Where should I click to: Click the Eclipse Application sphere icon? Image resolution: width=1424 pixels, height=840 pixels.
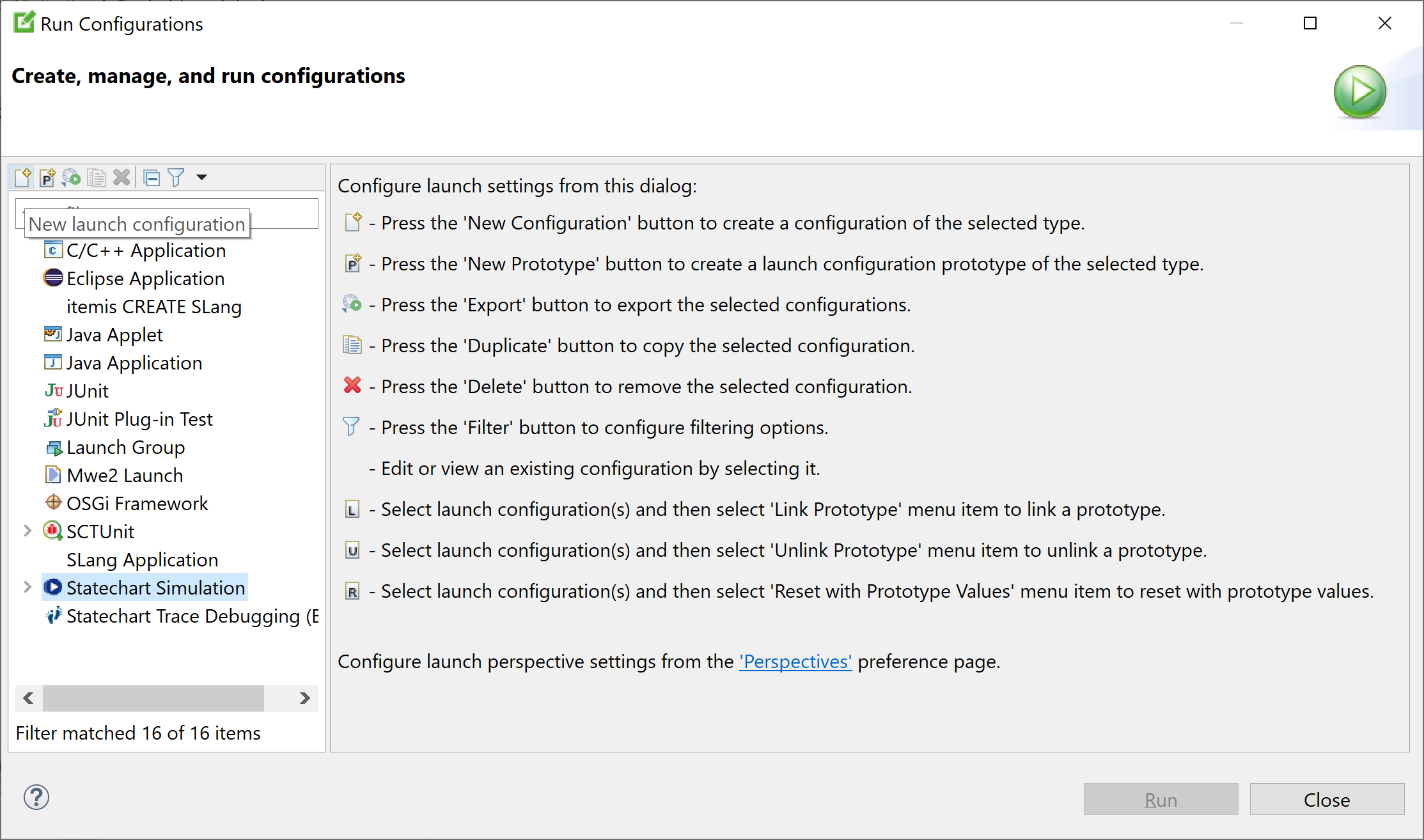tap(53, 278)
